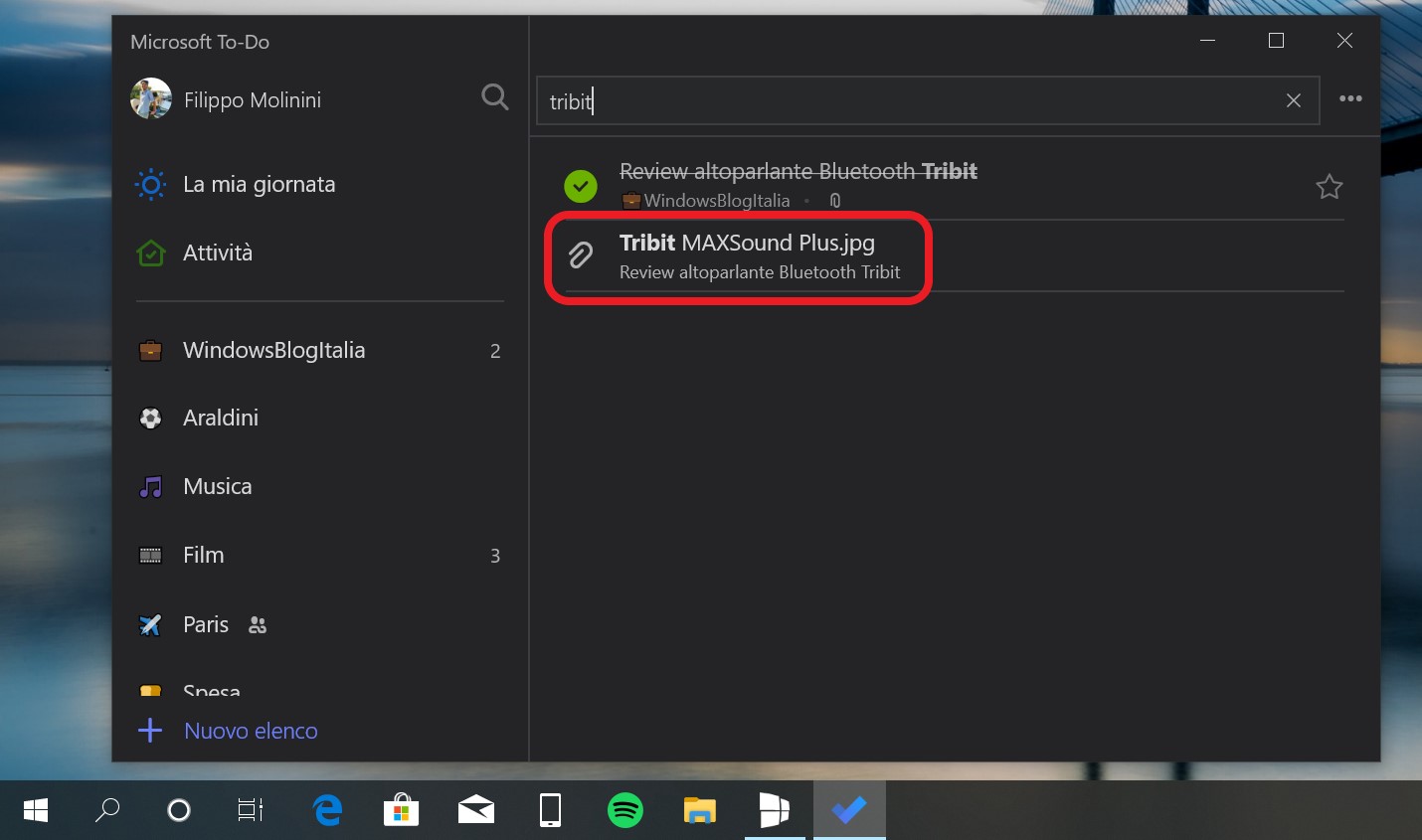
Task: Open the Attività list
Action: (x=320, y=253)
